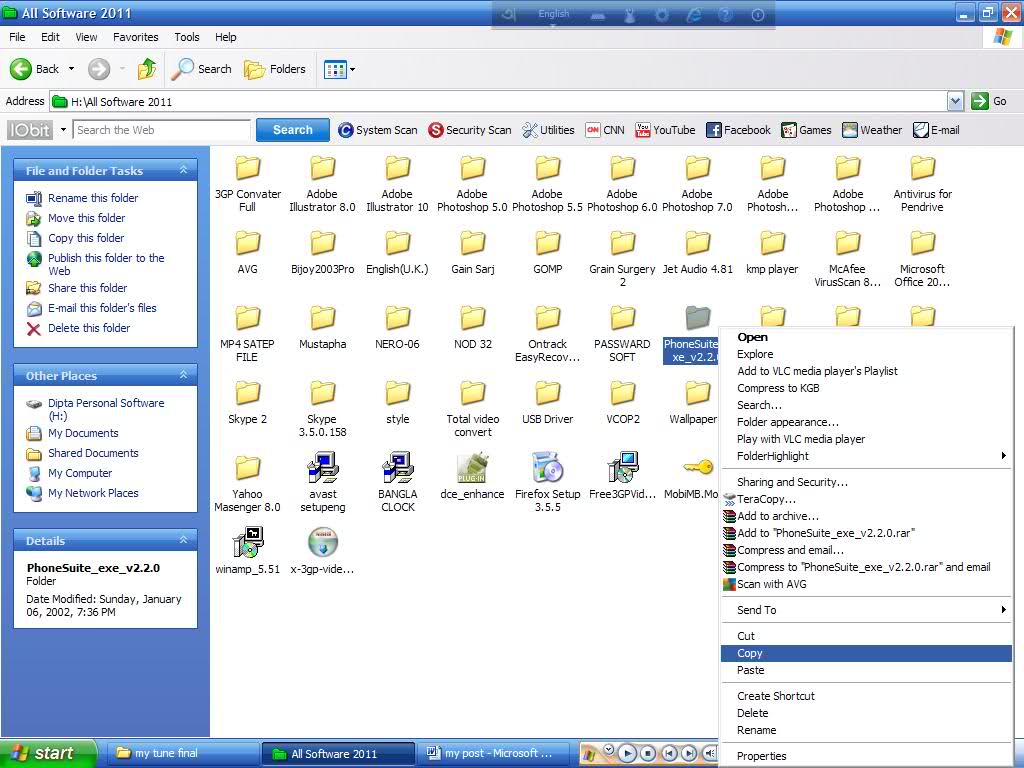
Task: Open the Tools menu
Action: coord(187,37)
